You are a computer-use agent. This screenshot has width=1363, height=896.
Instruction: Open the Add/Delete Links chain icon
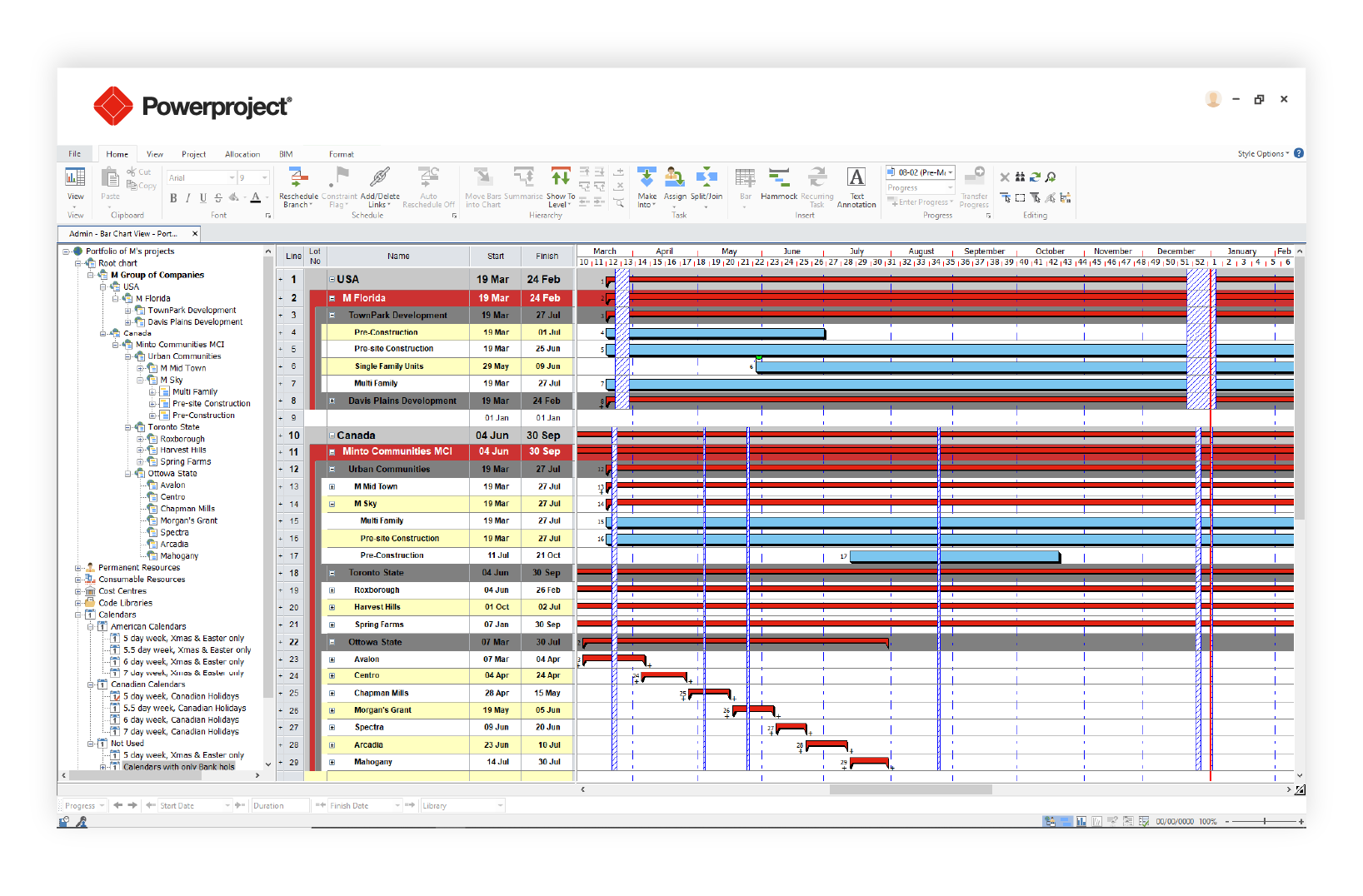tap(380, 177)
